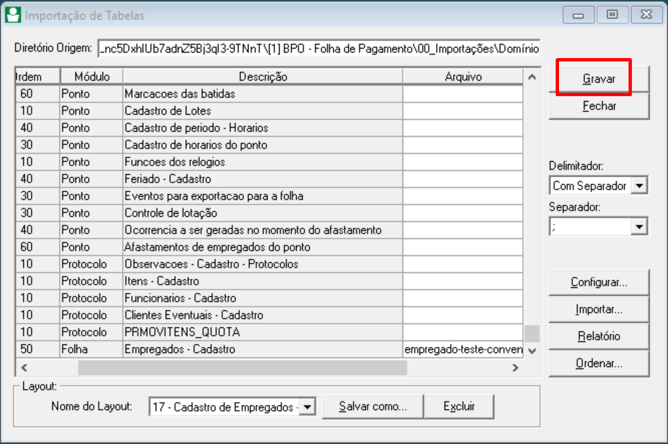The image size is (668, 444).
Task: Click the Importar button
Action: coord(598,310)
